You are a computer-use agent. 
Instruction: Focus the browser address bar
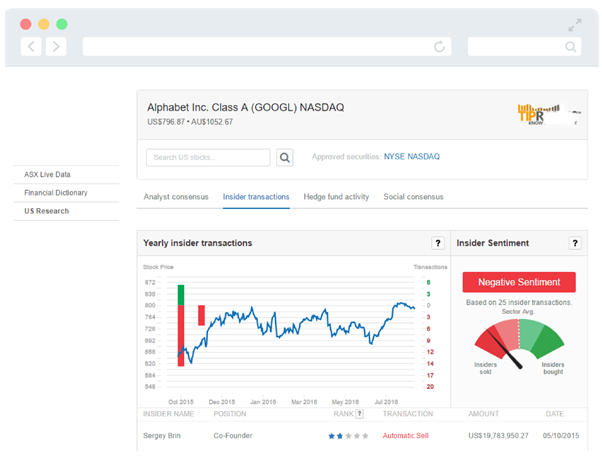point(267,46)
